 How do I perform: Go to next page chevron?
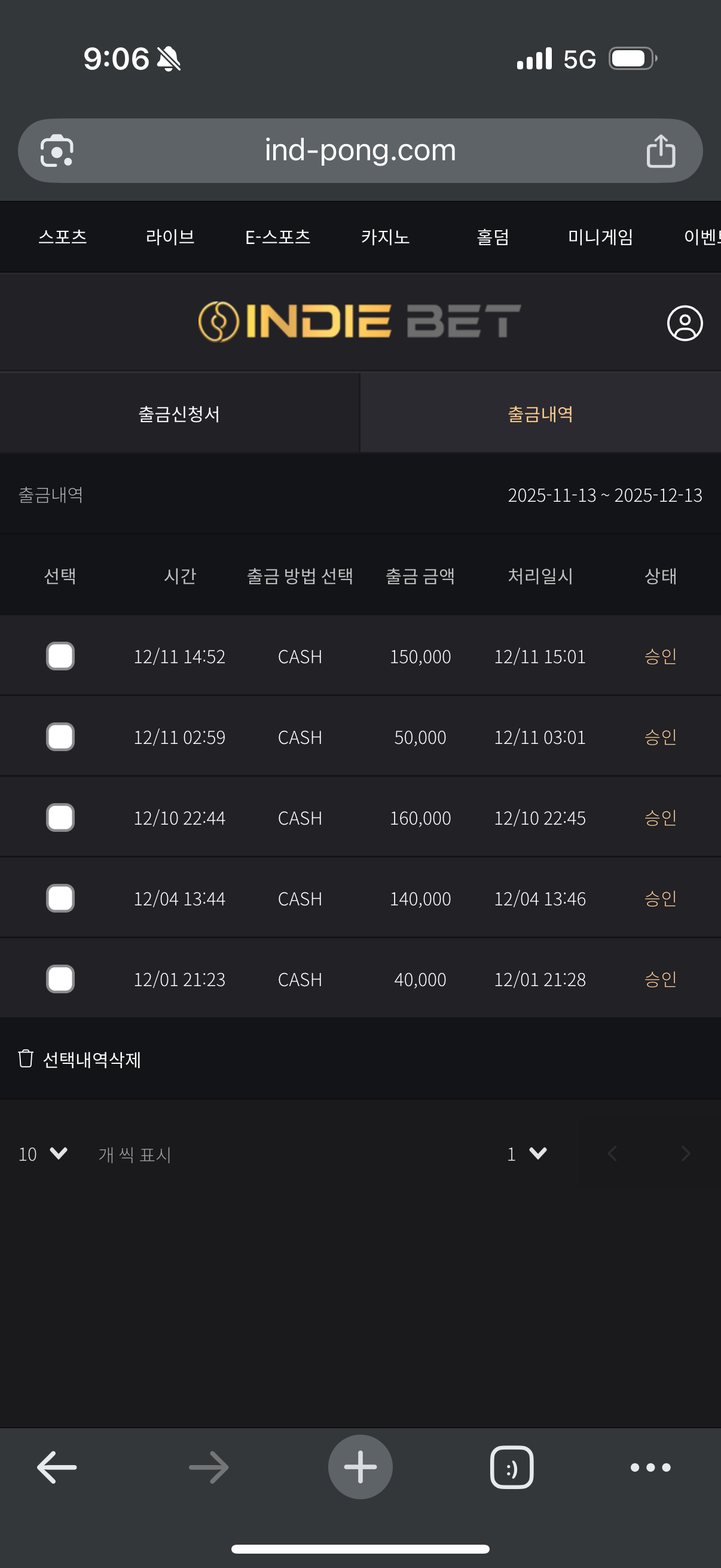(x=686, y=1154)
